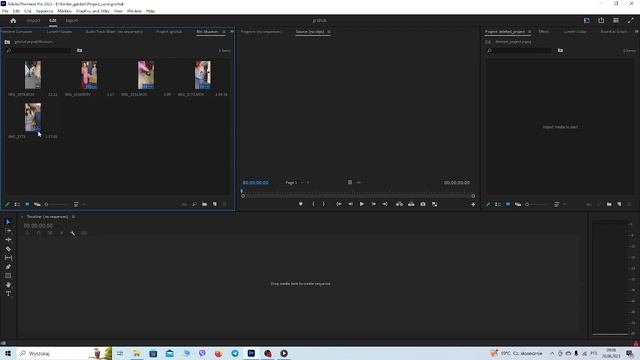Select the Ripple Edit tool

click(8, 240)
